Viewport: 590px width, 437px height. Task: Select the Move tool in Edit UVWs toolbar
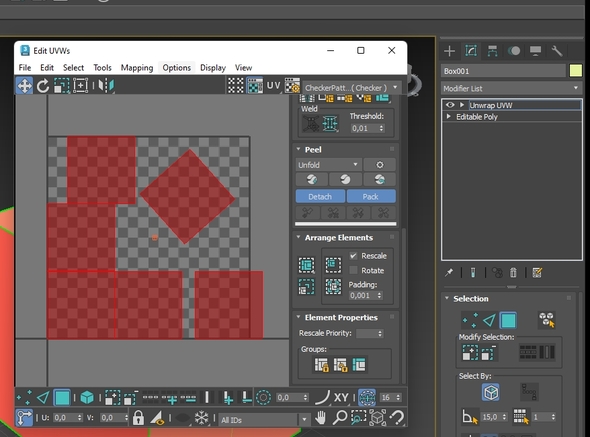[x=24, y=86]
